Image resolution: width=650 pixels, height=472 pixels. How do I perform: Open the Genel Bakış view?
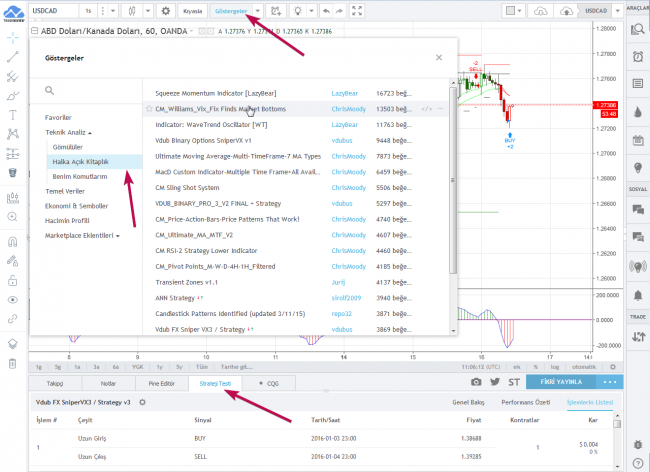[x=468, y=402]
